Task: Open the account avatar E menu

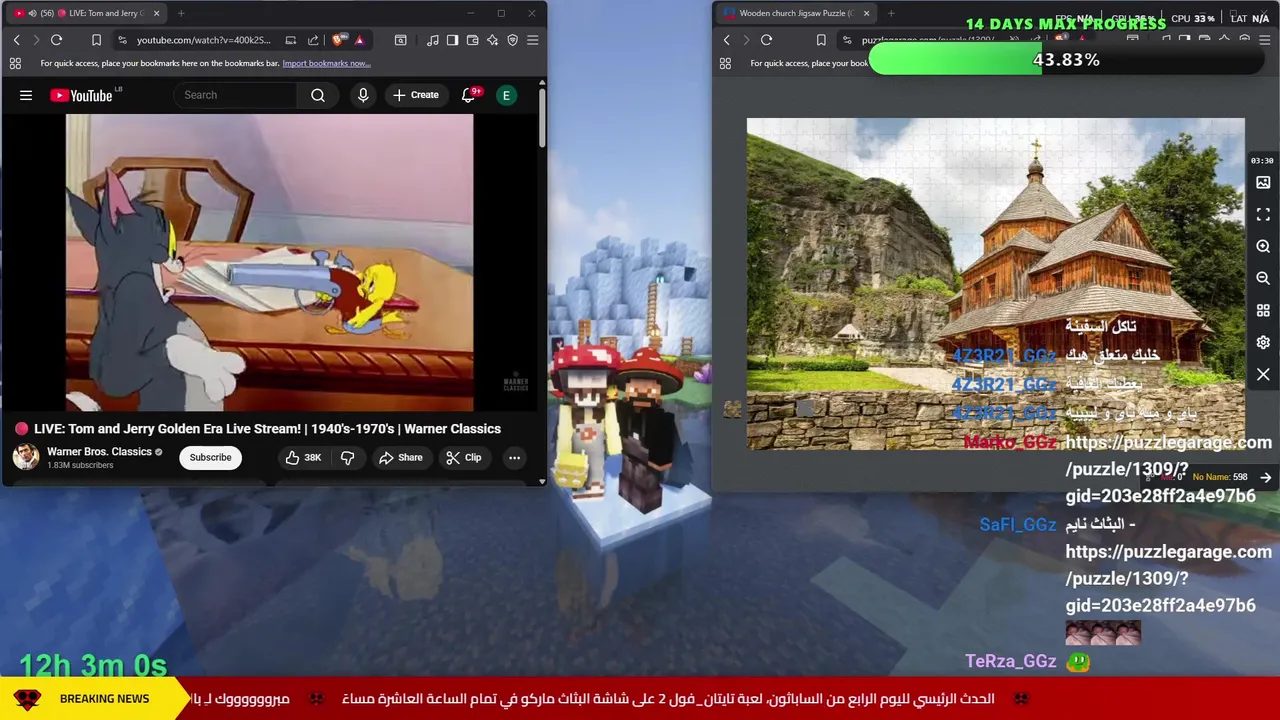Action: click(x=507, y=95)
